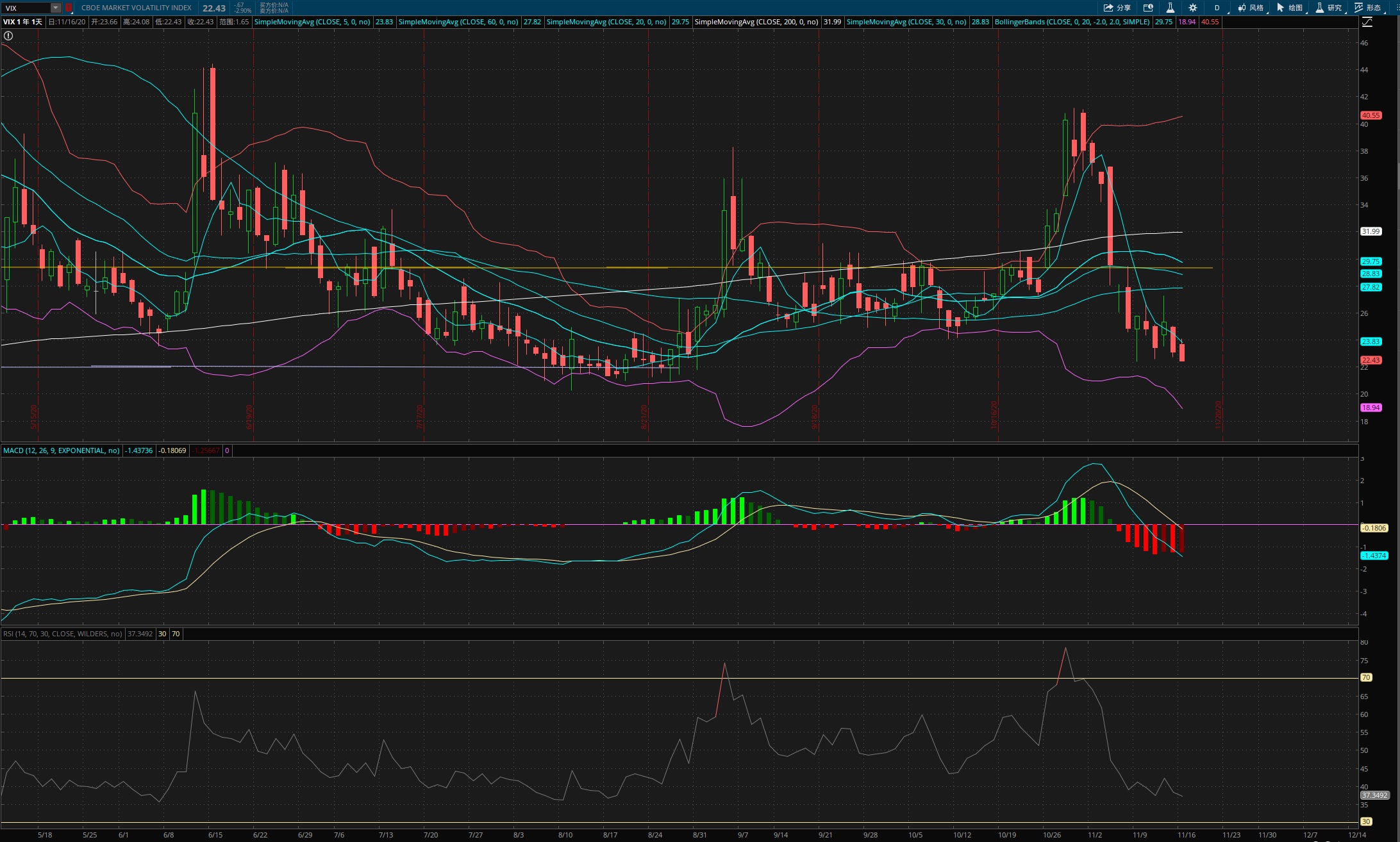The image size is (1400, 842).
Task: Click the RSI value 37.3492 in header
Action: tap(140, 634)
